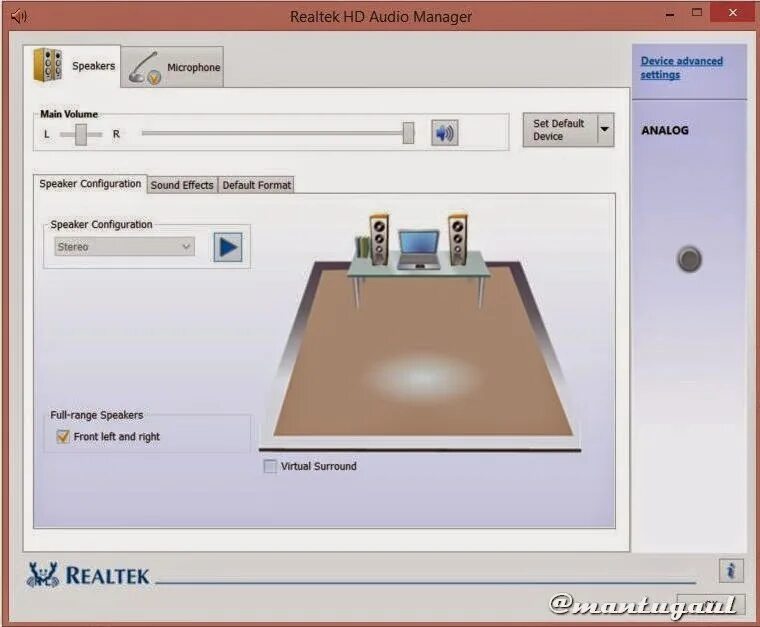Open the Default Format tab

(256, 185)
